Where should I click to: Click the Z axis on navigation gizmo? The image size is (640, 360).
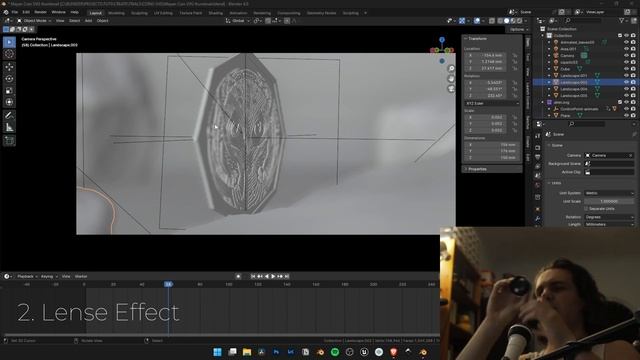(x=442, y=40)
